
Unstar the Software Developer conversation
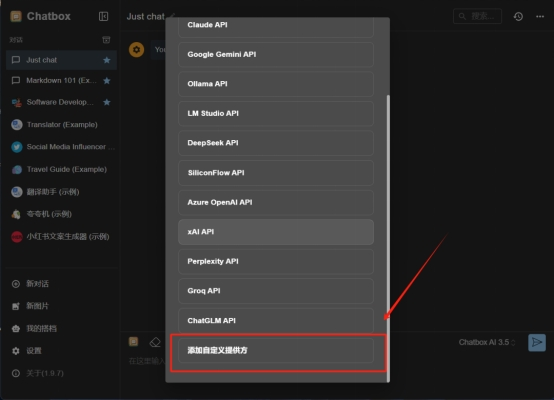click(x=107, y=102)
